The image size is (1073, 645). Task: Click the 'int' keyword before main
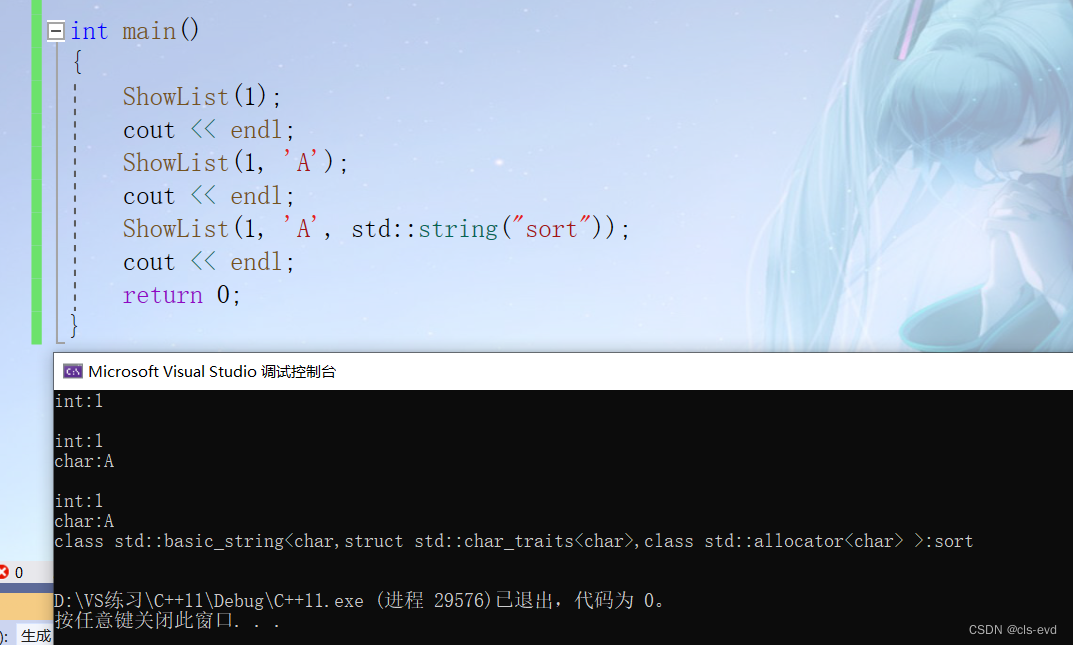tap(89, 31)
